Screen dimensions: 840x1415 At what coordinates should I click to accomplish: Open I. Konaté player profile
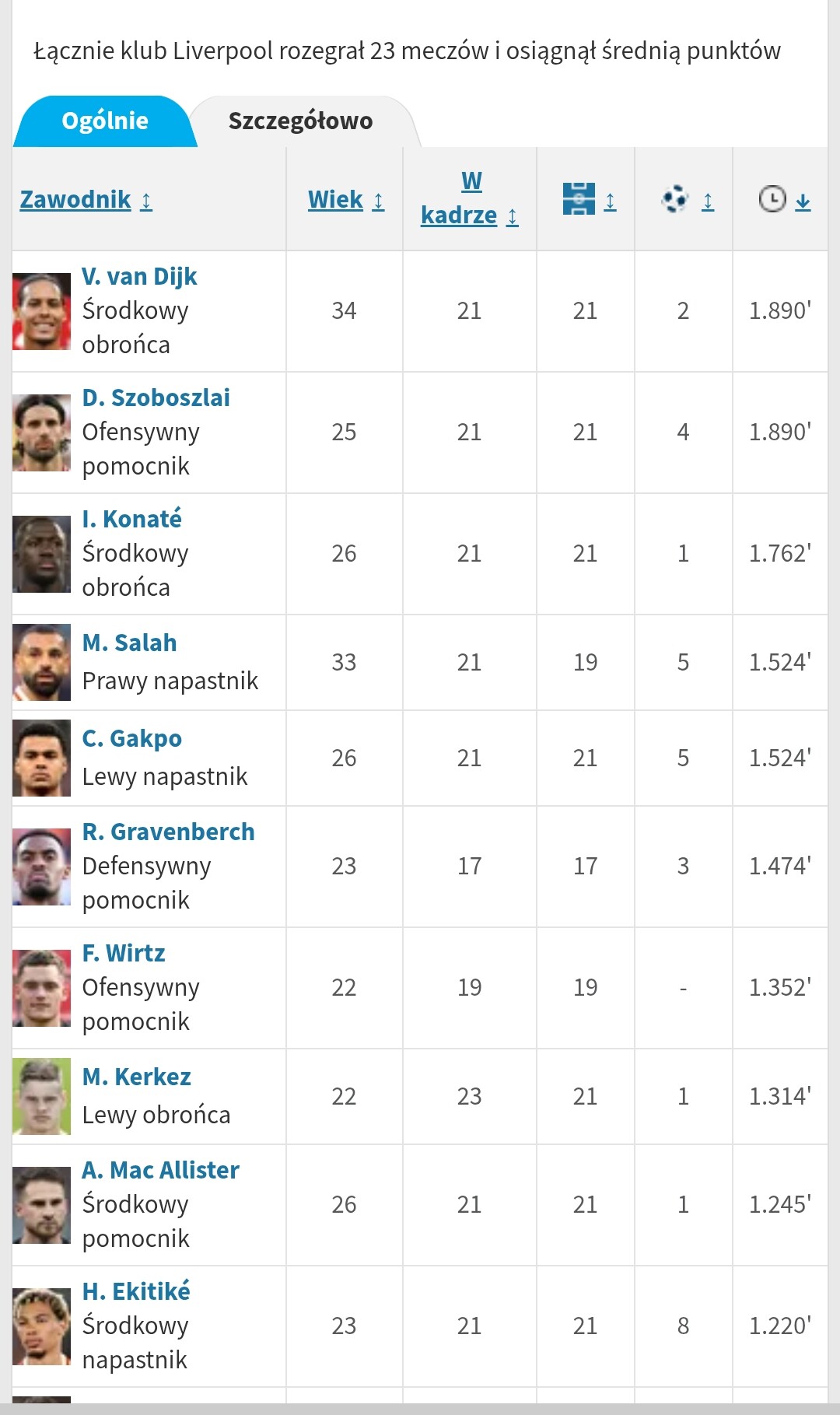(x=131, y=519)
